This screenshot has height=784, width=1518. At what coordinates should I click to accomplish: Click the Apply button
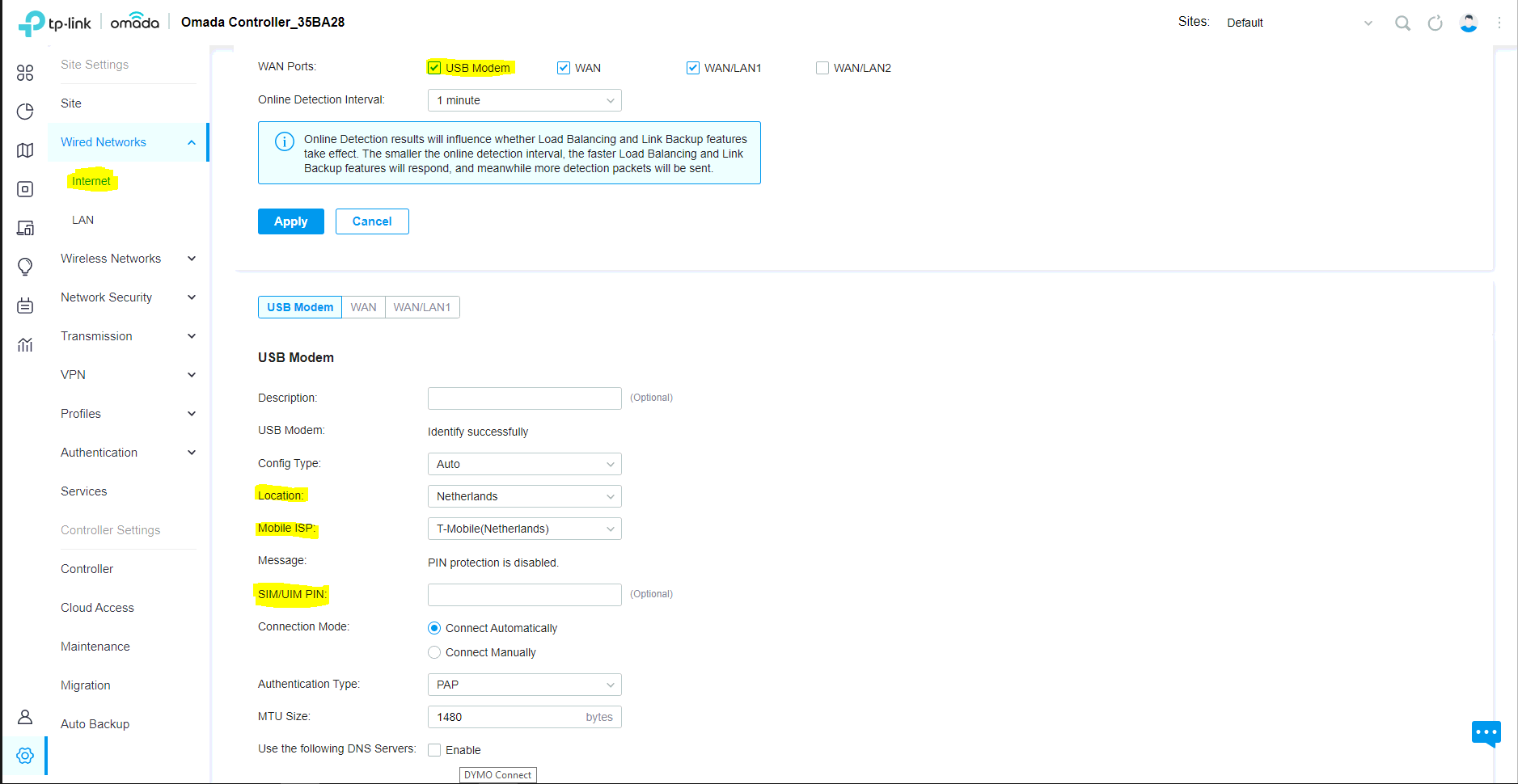(290, 221)
